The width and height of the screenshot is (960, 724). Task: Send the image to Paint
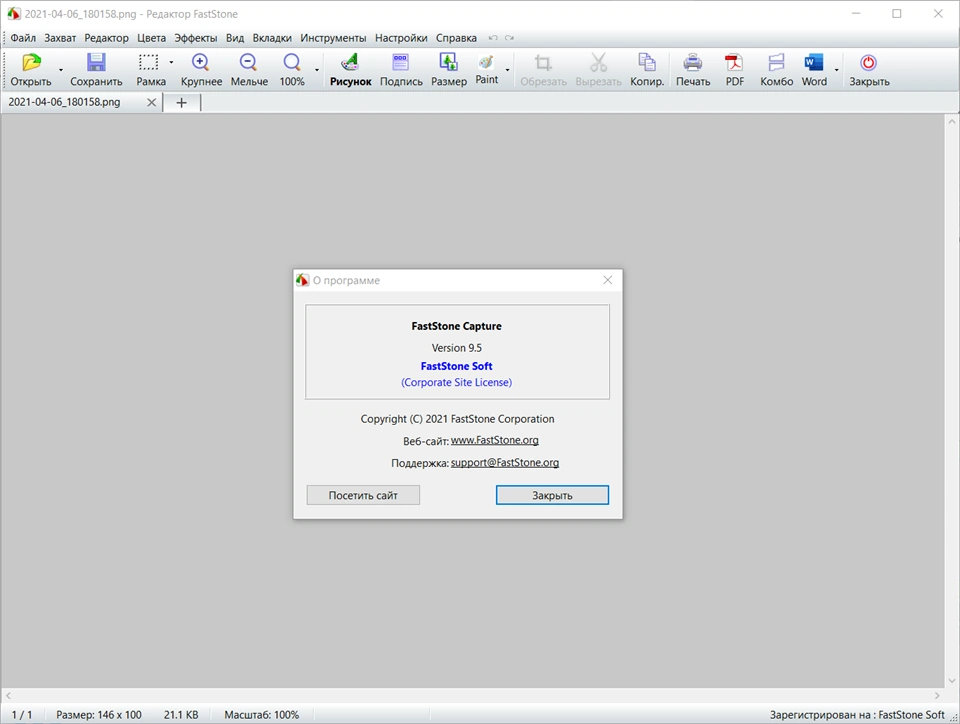click(487, 69)
